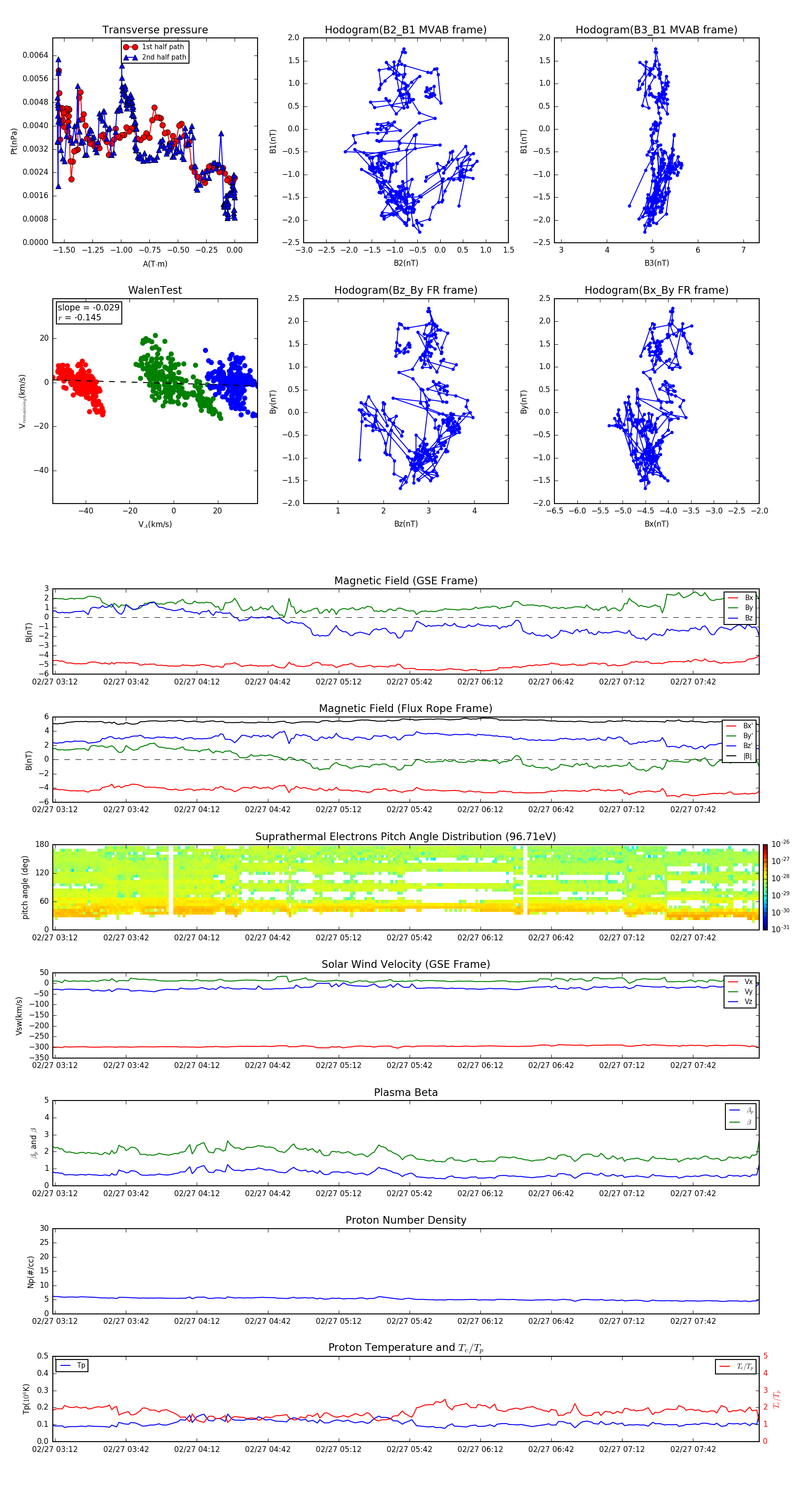Click the 'Np(#/cc)' y-axis label
Viewport: 812px width, 1489px height.
coord(31,1272)
